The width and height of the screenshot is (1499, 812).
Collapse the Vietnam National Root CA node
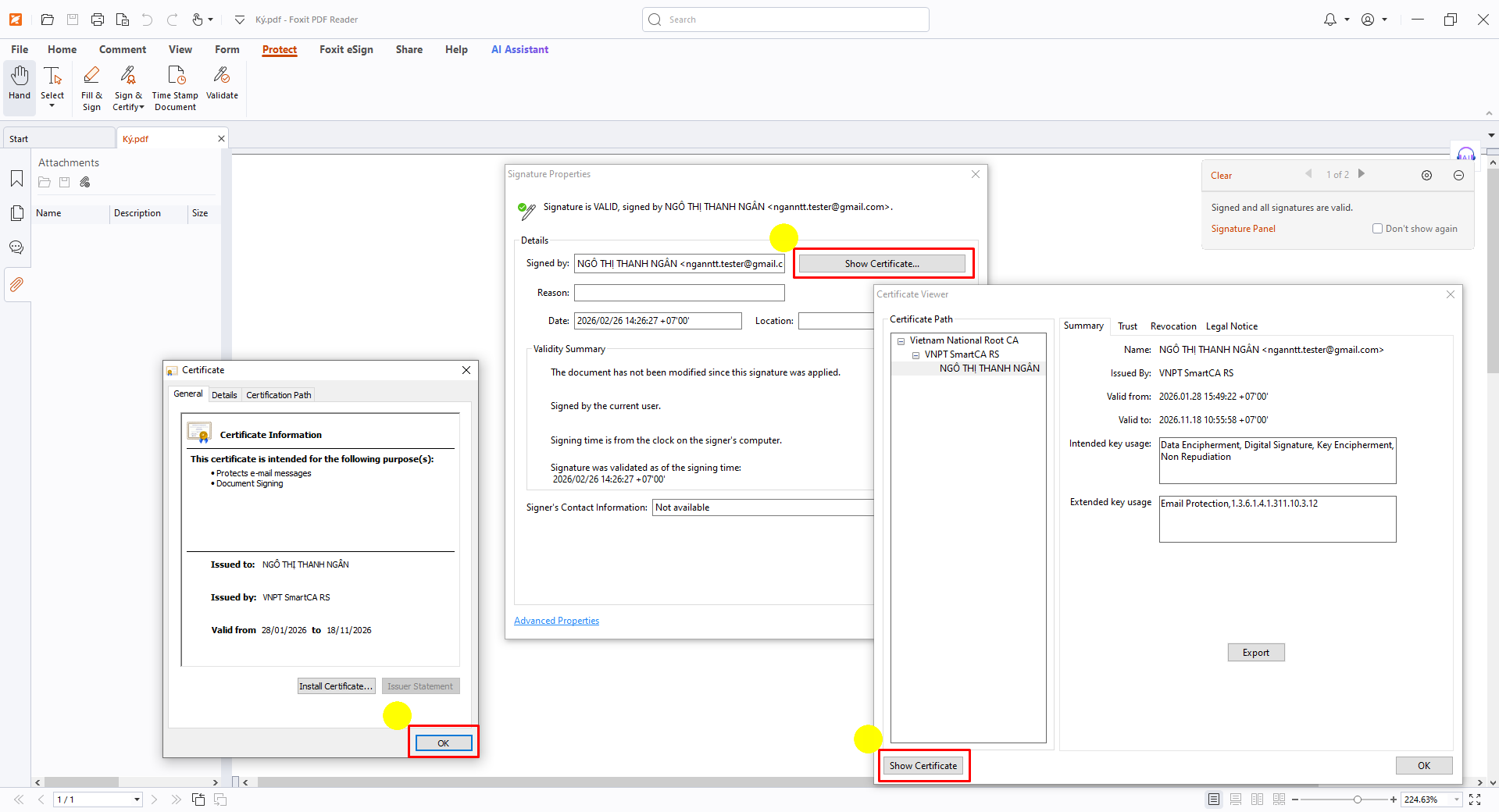click(x=901, y=341)
